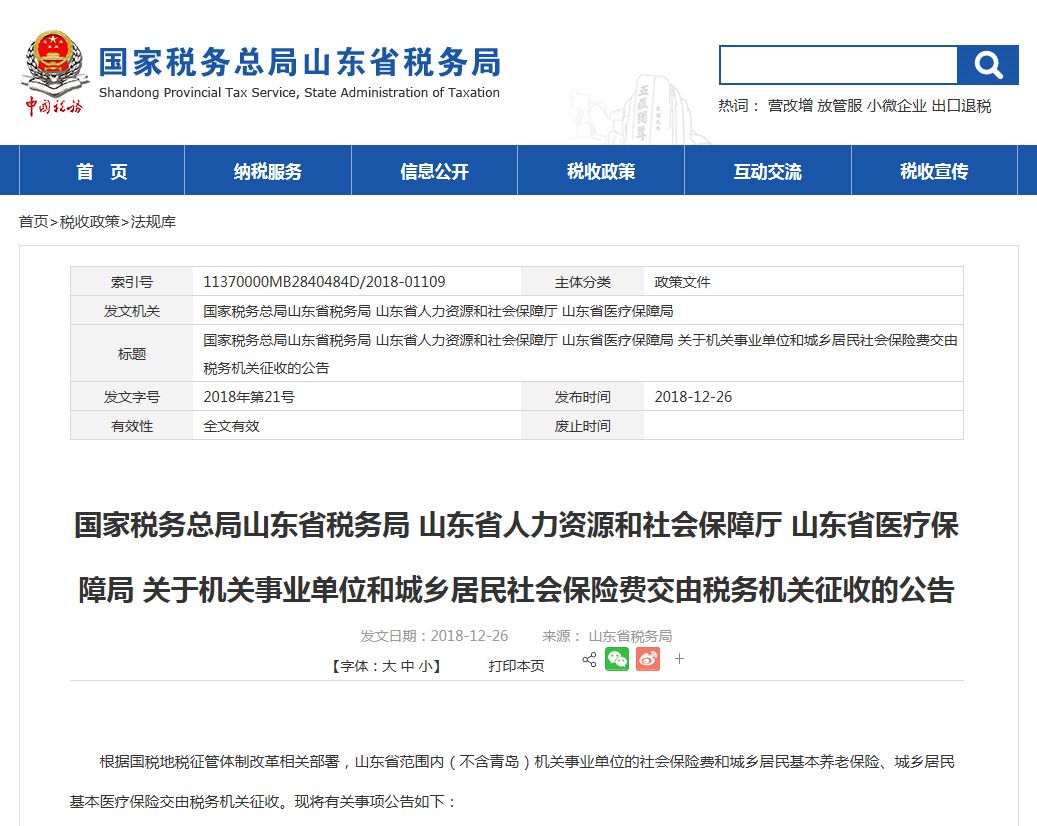Open the 纳税服务 navigation tab

coord(268,171)
